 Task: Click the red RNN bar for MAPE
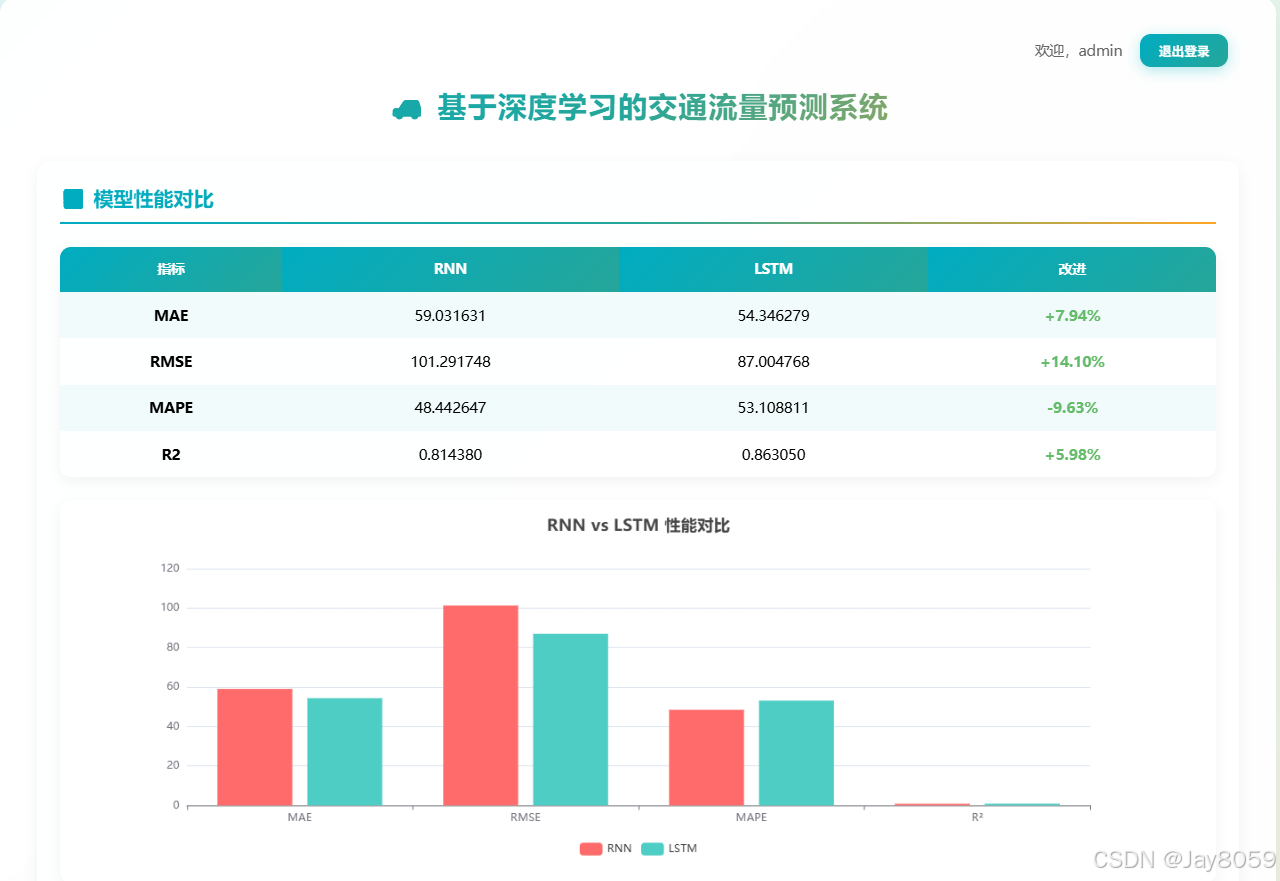click(x=706, y=757)
